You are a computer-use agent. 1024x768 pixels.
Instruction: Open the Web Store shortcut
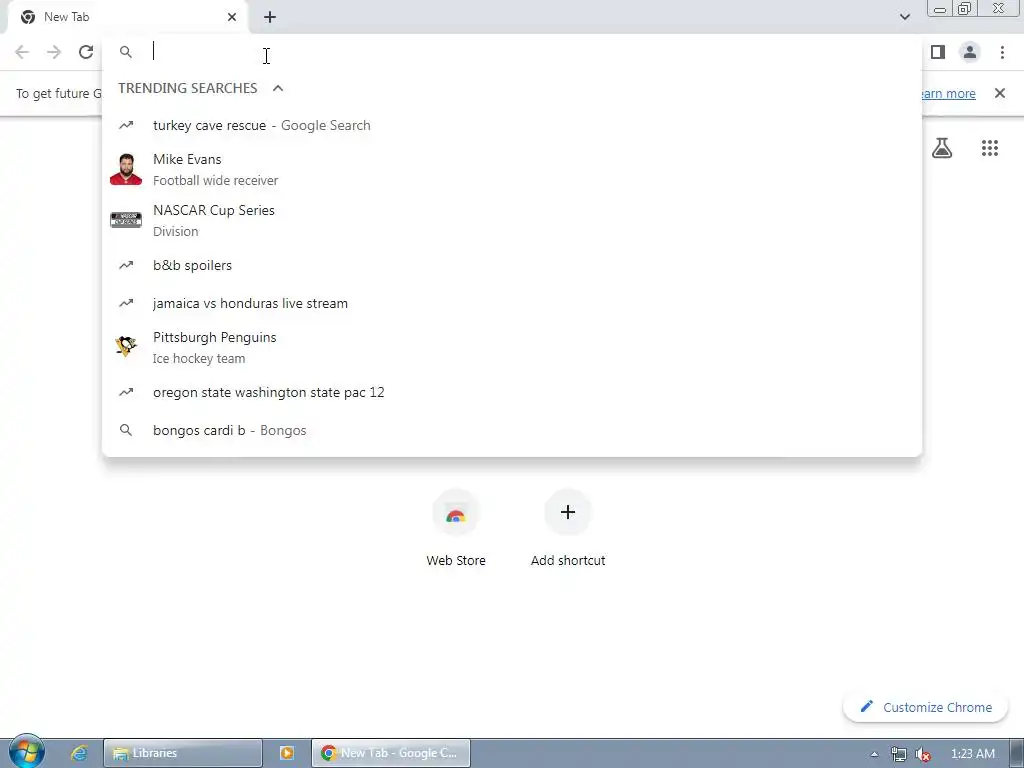click(456, 528)
